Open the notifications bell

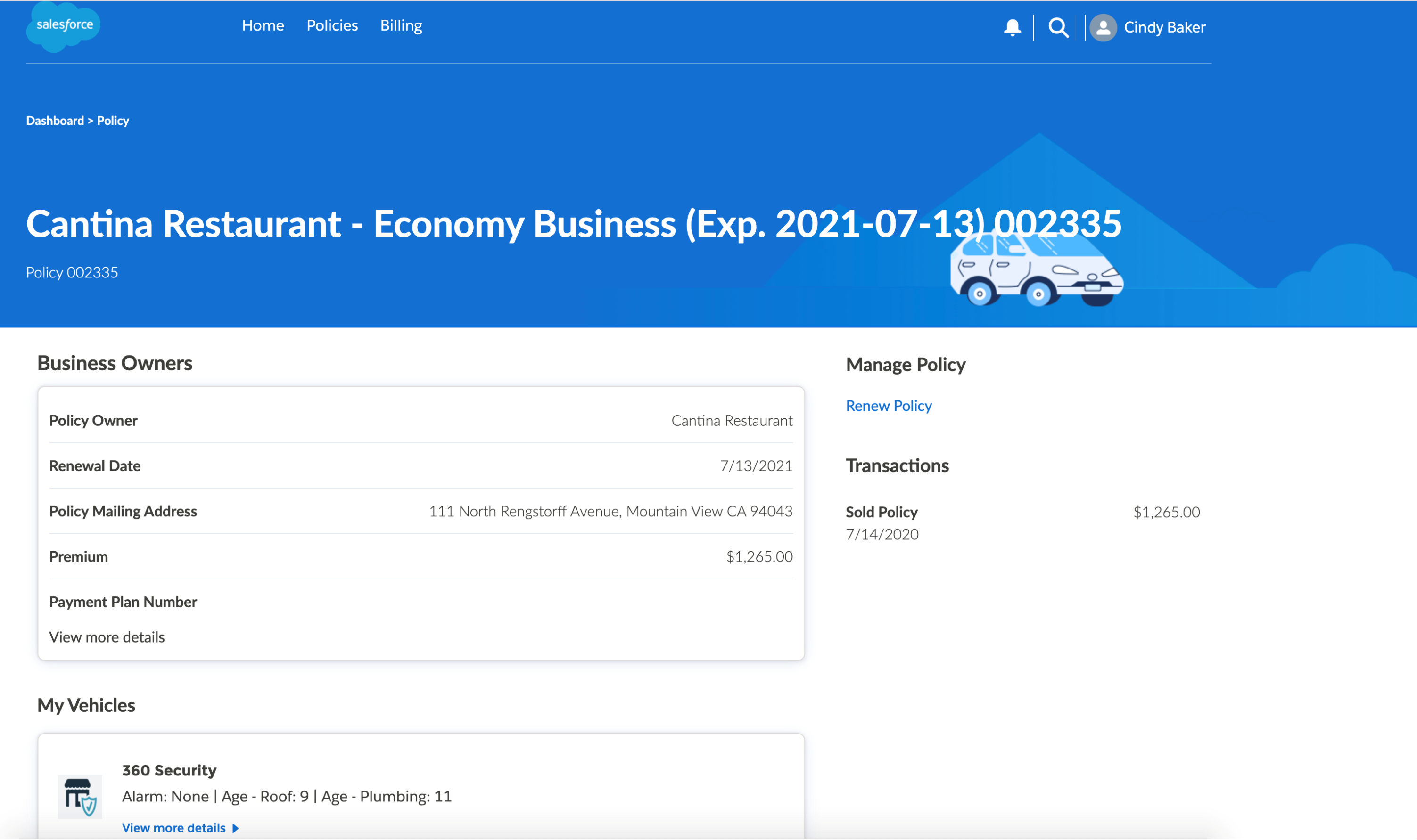click(x=1012, y=27)
